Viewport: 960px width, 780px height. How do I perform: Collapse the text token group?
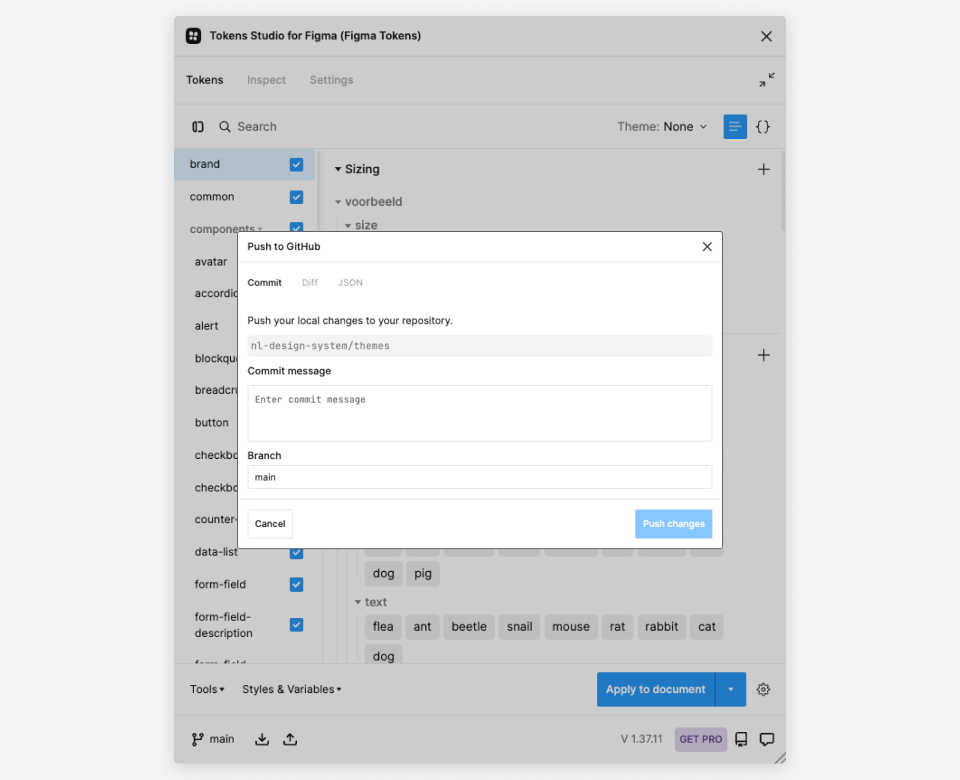[x=358, y=602]
